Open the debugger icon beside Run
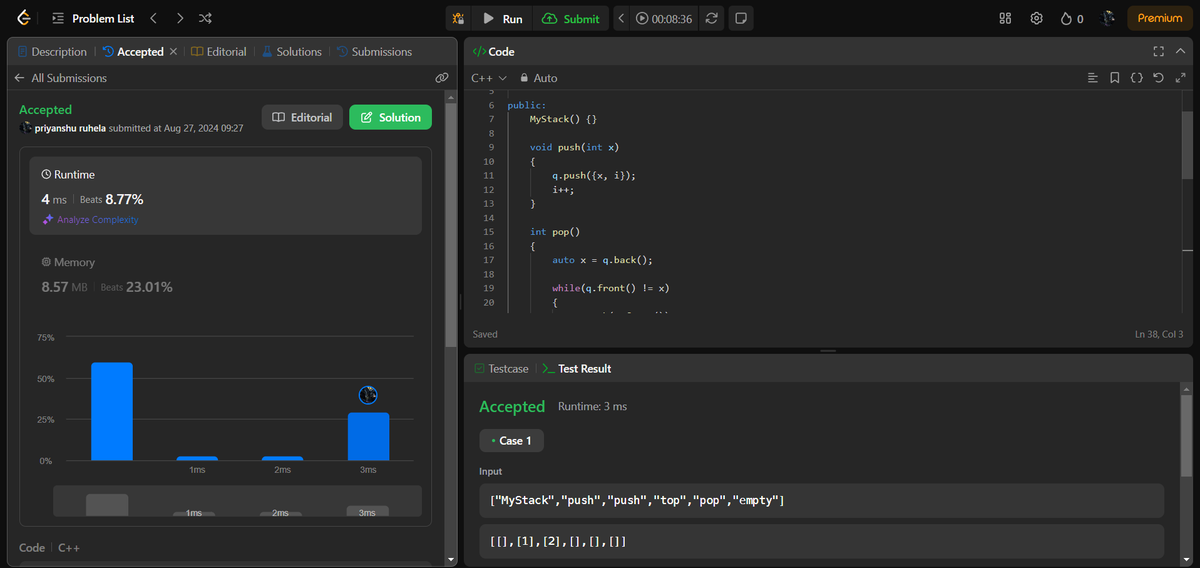The width and height of the screenshot is (1200, 568). [458, 18]
